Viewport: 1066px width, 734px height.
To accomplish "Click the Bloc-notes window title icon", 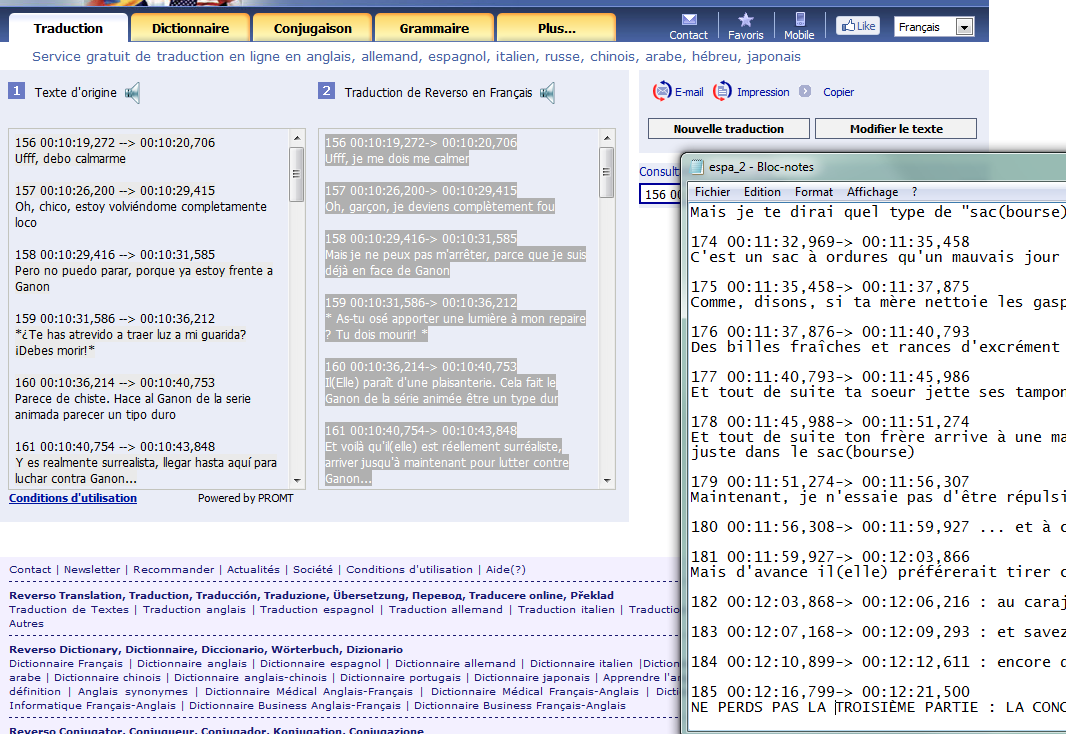I will [x=697, y=167].
